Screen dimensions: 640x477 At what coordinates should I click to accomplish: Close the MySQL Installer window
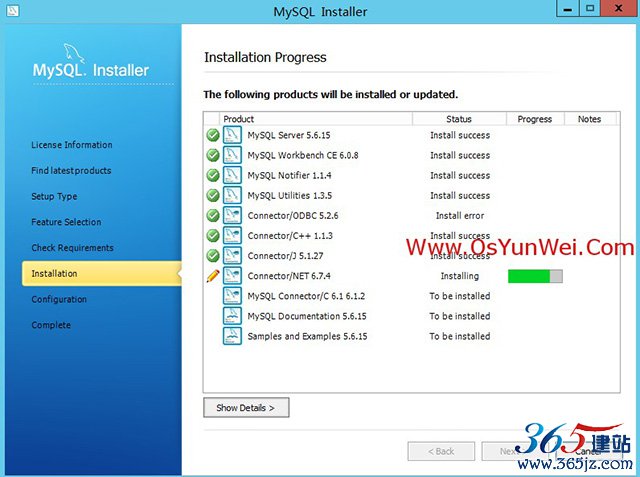(618, 8)
